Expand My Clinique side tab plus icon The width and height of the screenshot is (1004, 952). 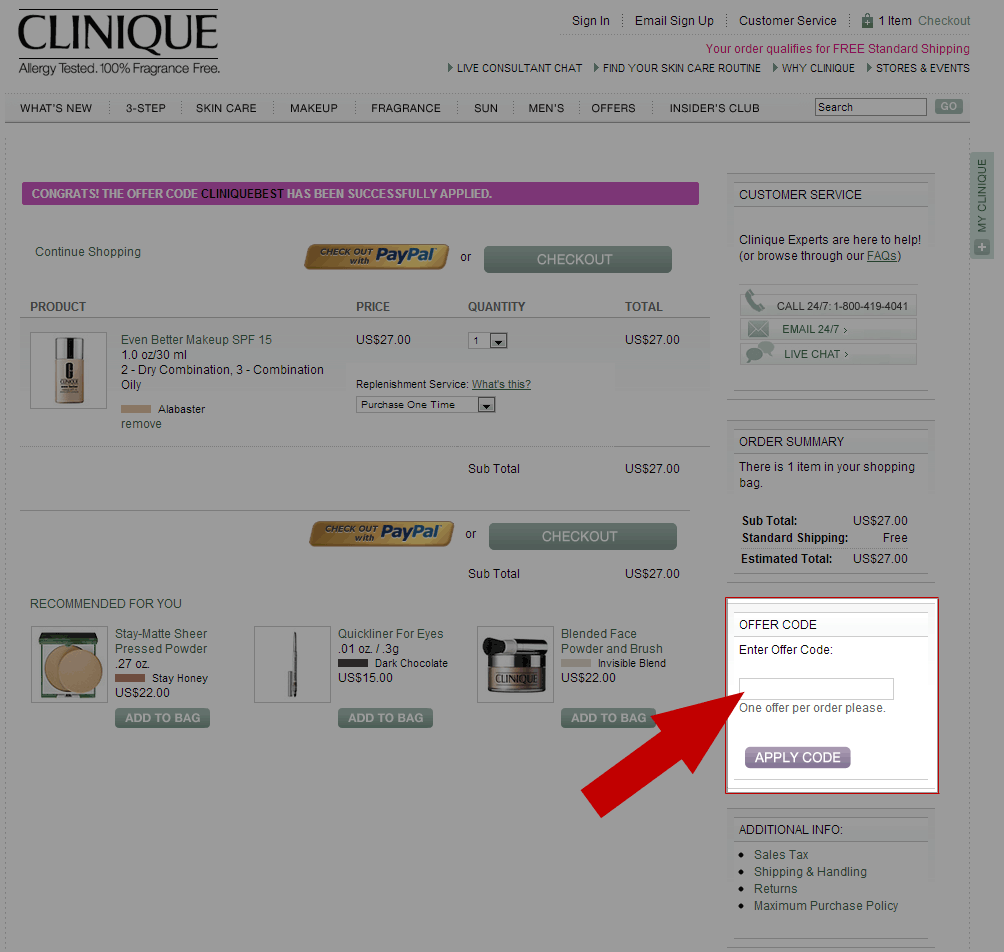(982, 247)
